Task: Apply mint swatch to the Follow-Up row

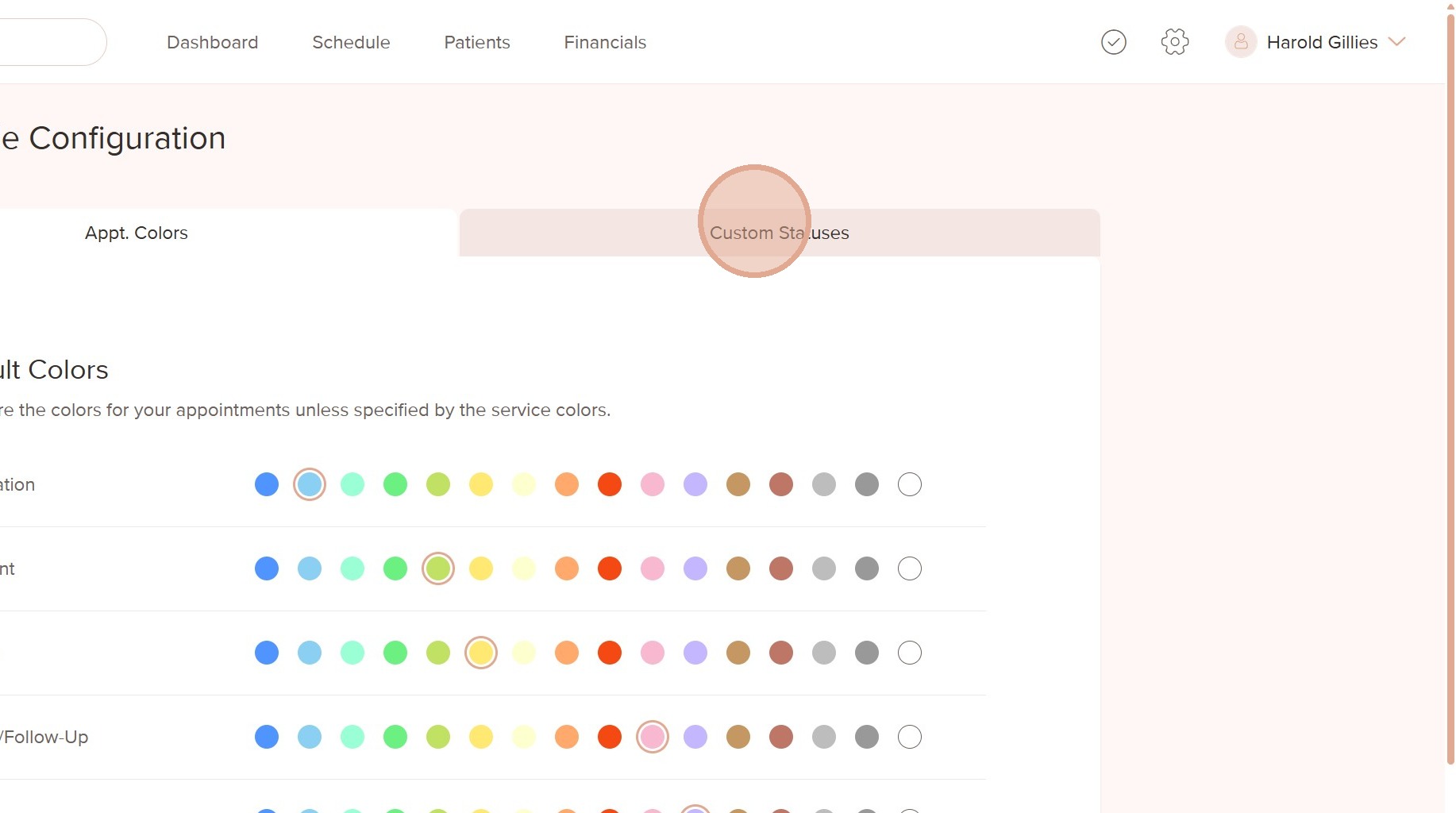Action: [x=352, y=737]
